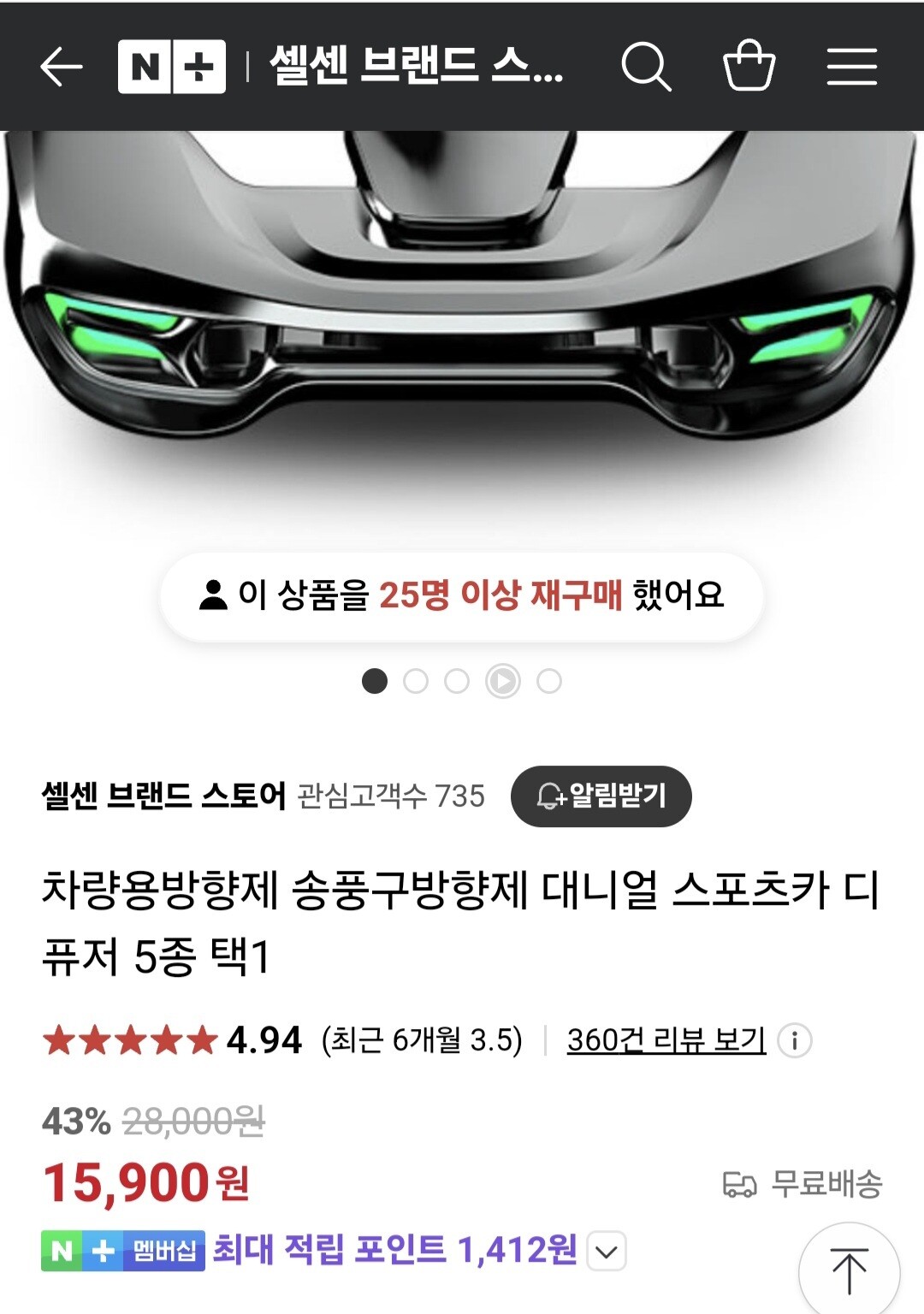Tap the 알림받기 notification button
The image size is (924, 1314).
tap(601, 796)
